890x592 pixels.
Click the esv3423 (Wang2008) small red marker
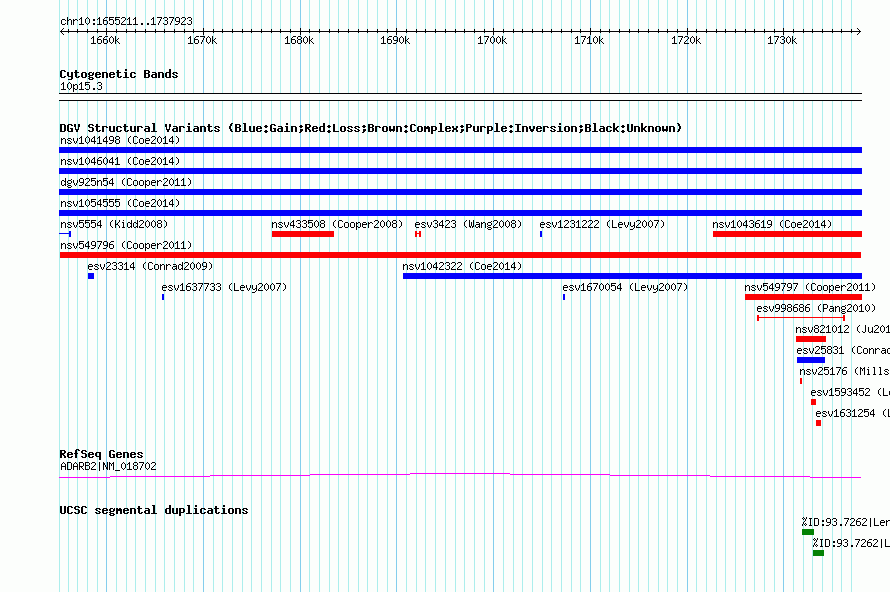pyautogui.click(x=418, y=234)
